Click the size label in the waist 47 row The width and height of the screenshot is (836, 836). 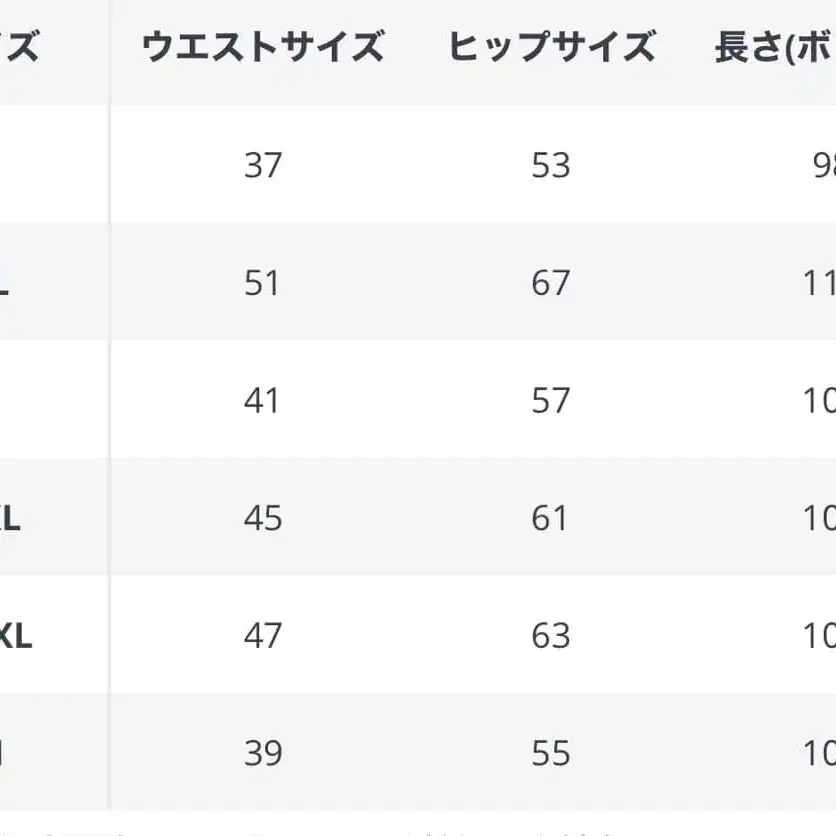[x=16, y=636]
